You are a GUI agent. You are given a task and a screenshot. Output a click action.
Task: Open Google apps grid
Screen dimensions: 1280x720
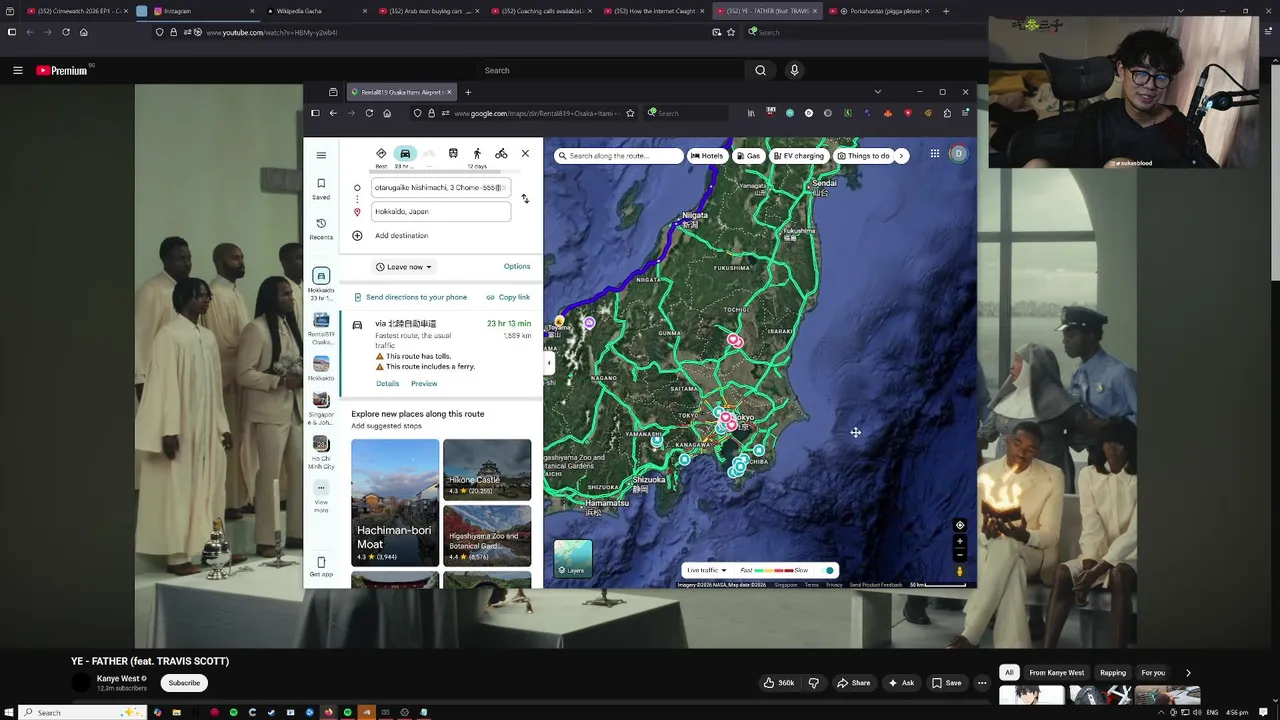[x=935, y=154]
